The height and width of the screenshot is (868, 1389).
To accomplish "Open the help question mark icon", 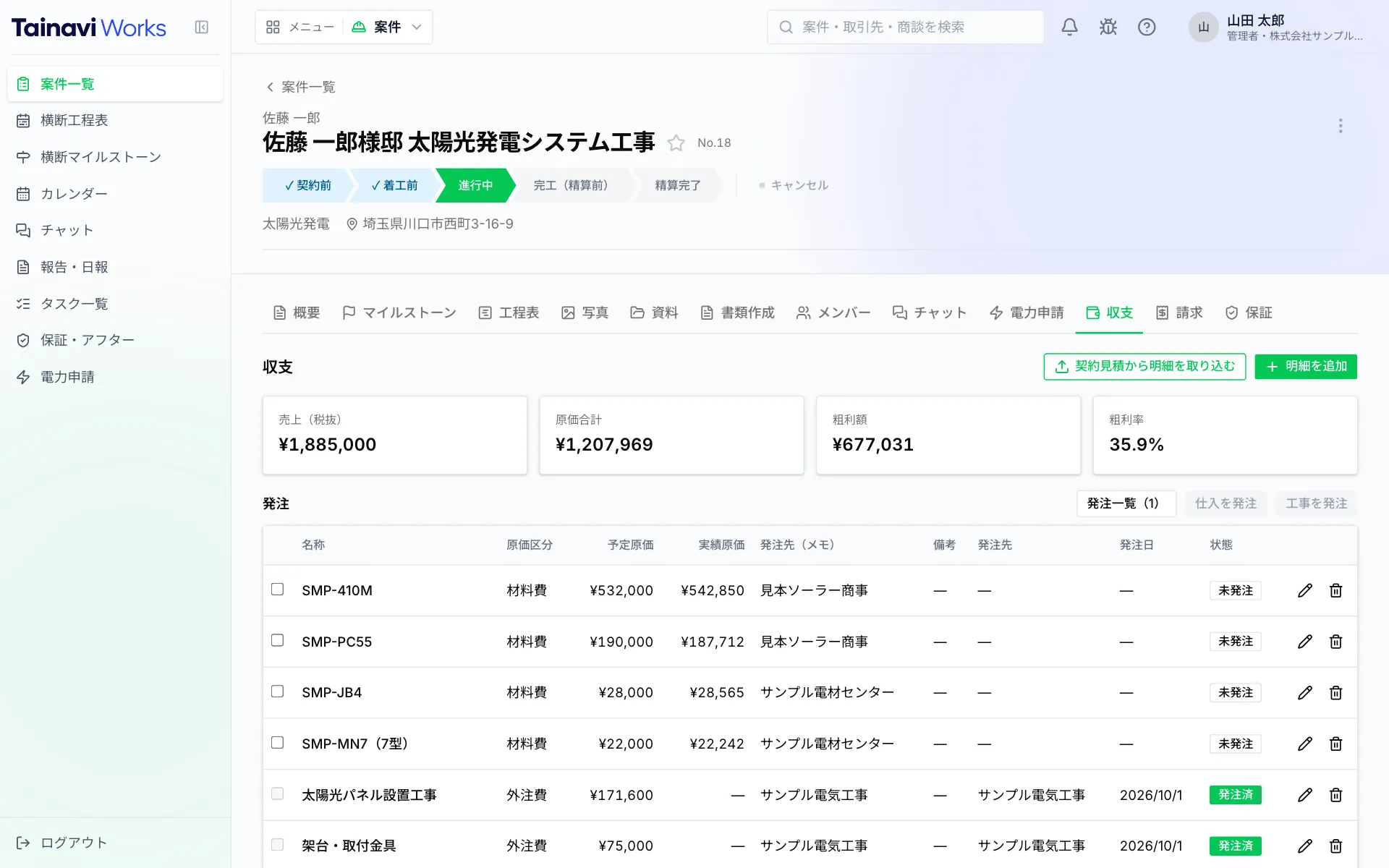I will pyautogui.click(x=1147, y=27).
